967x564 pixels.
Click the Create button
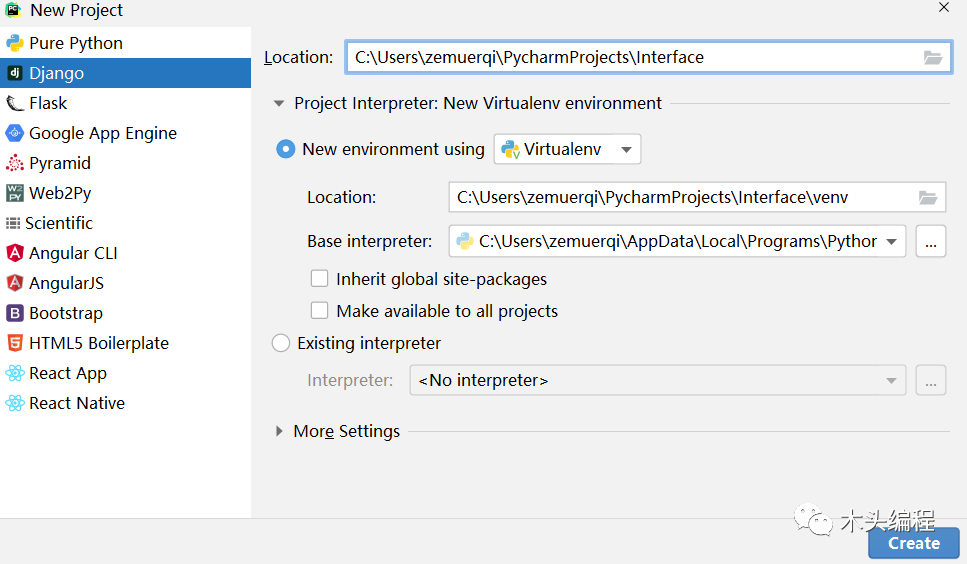pos(913,543)
